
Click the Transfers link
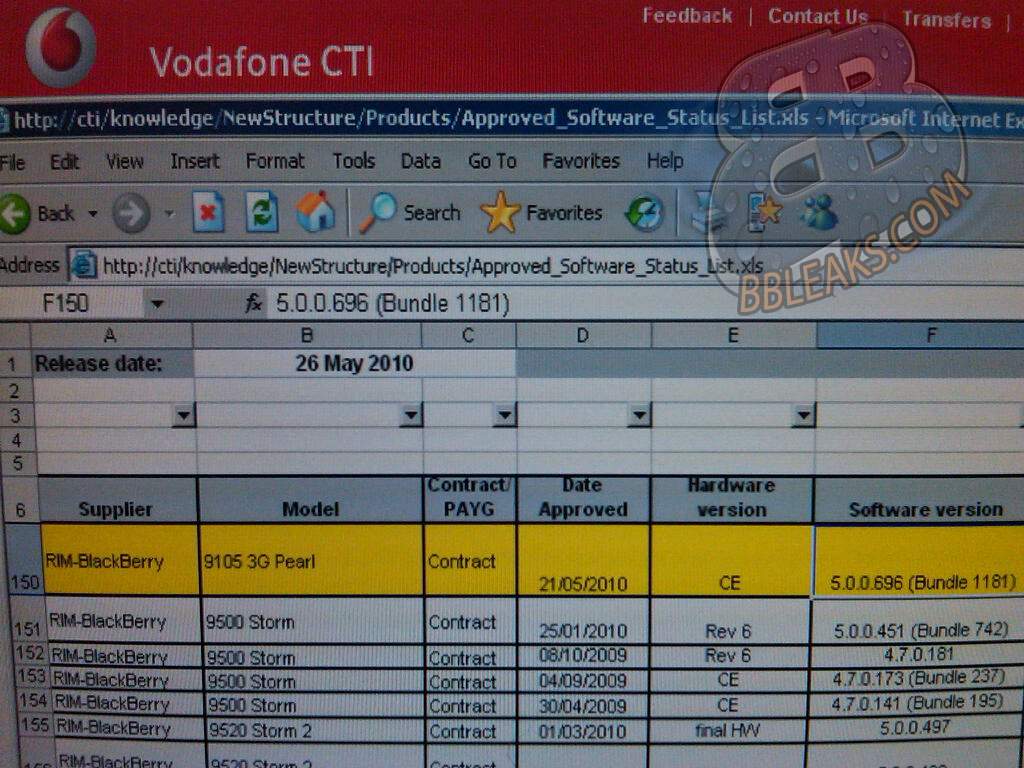(x=947, y=20)
